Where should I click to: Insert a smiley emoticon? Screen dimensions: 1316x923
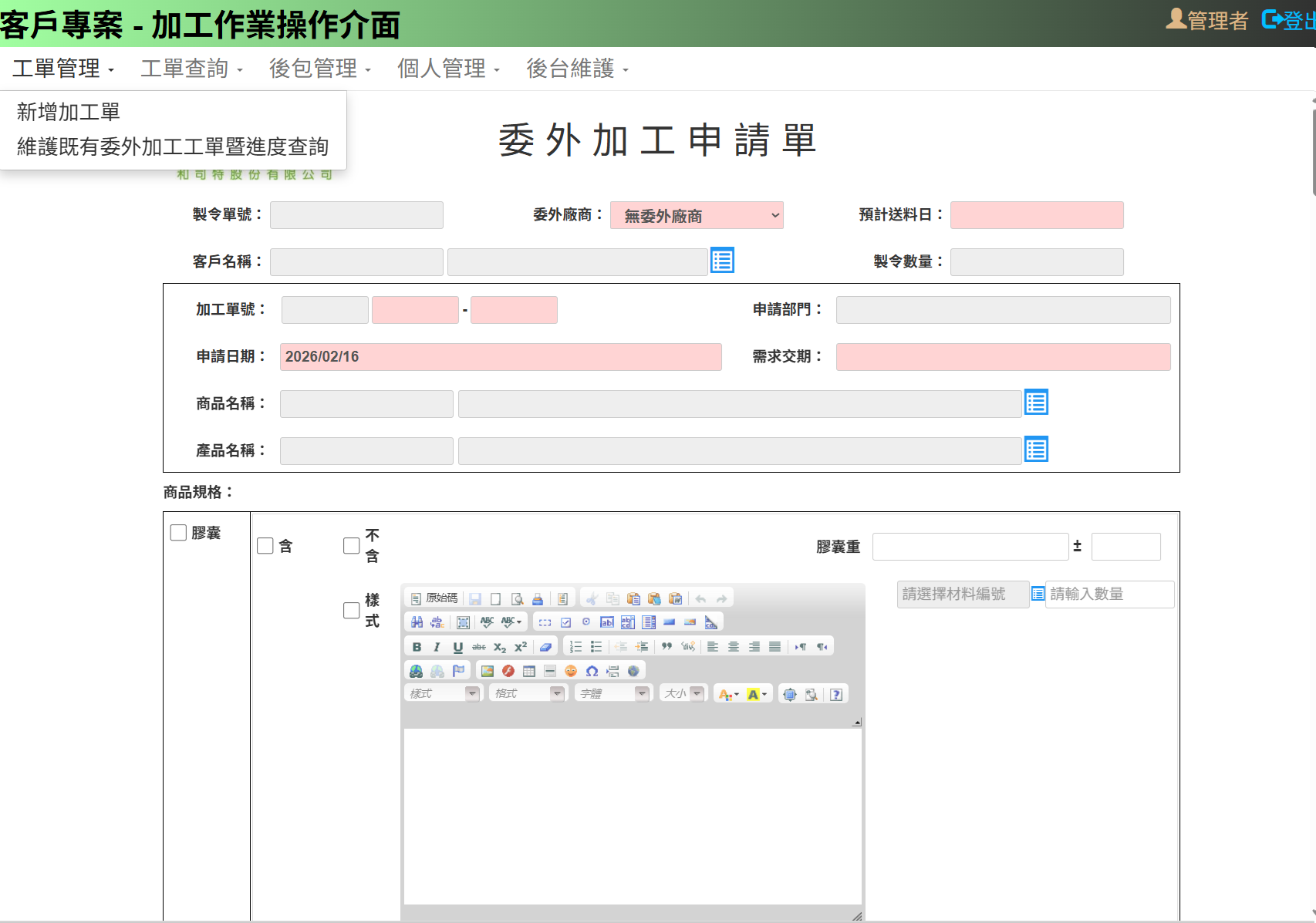[571, 671]
